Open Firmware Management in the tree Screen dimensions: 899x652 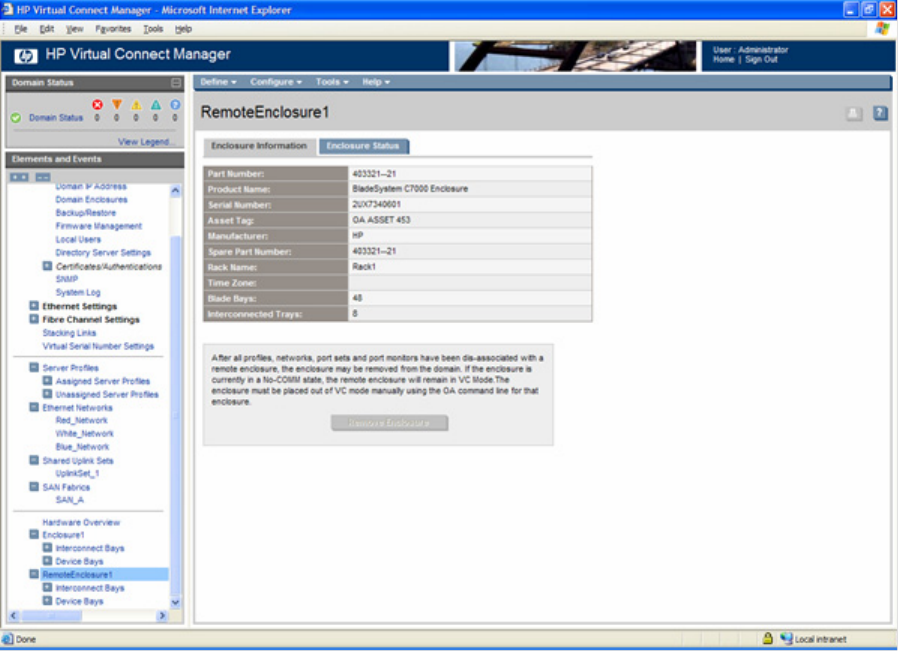click(x=99, y=226)
